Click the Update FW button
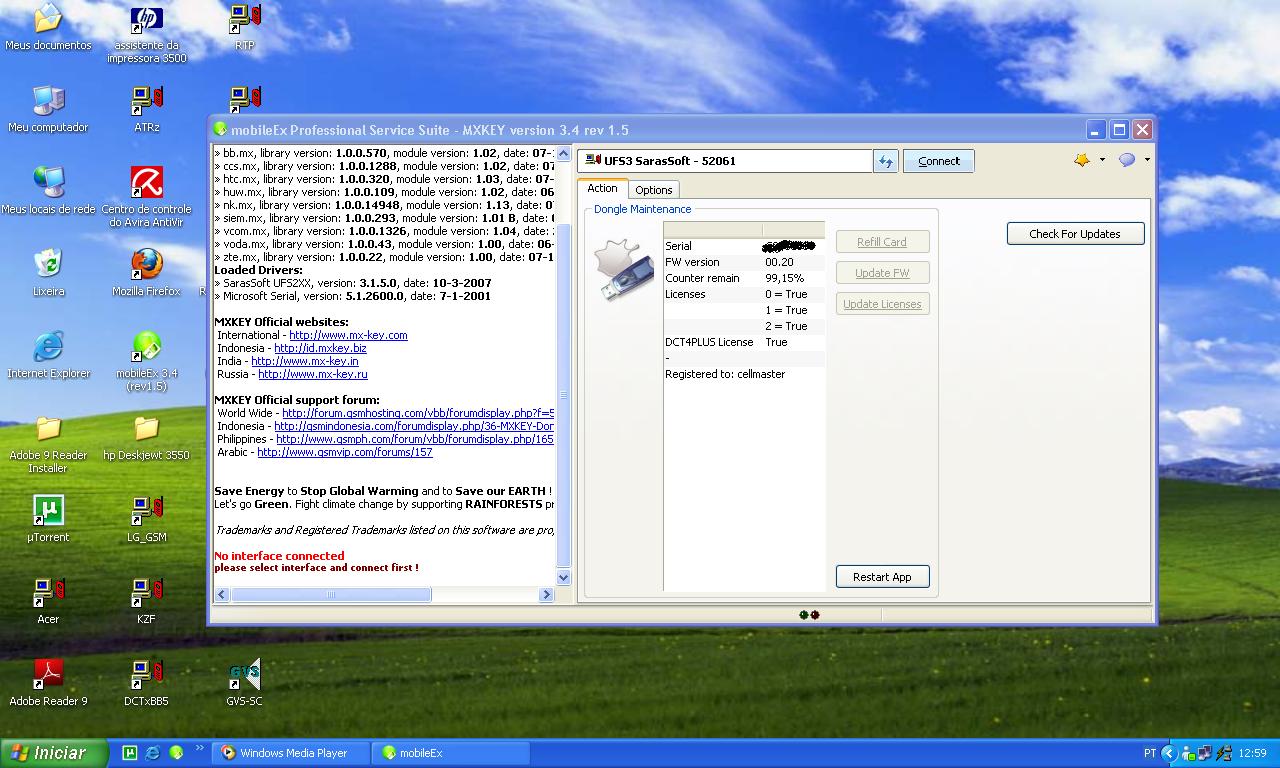The image size is (1280, 768). coord(882,273)
